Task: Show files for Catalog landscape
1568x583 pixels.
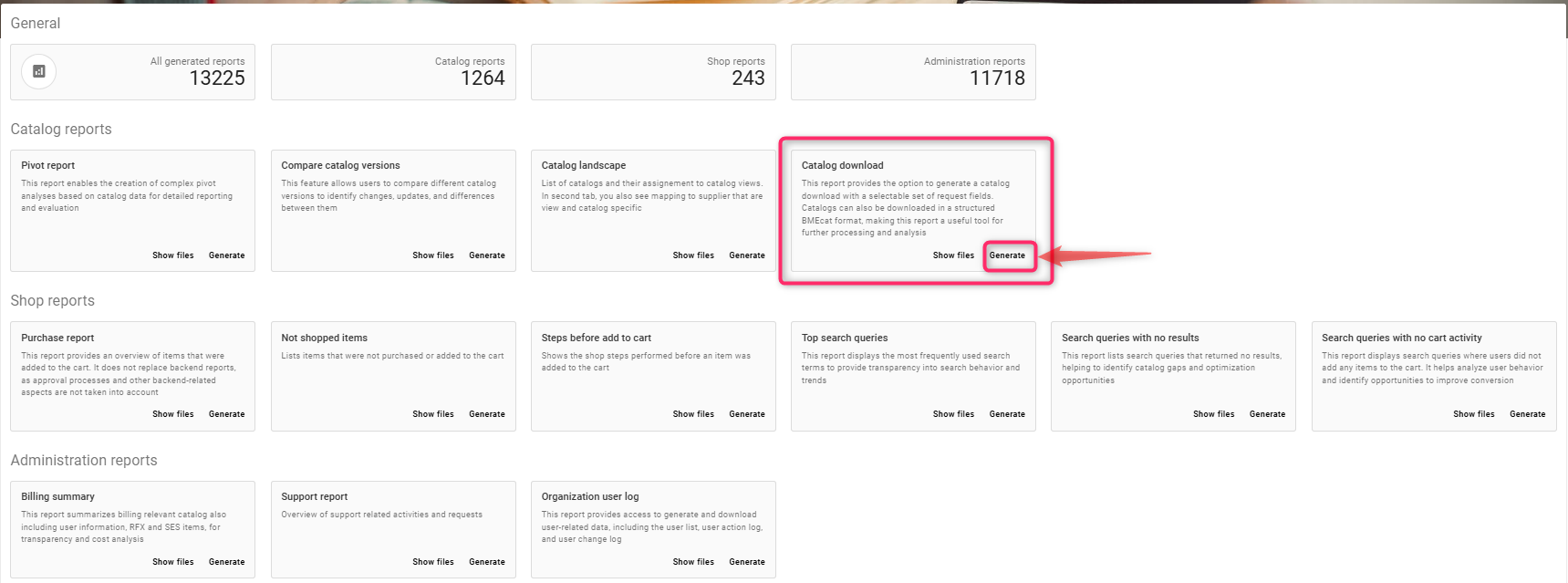Action: [693, 255]
